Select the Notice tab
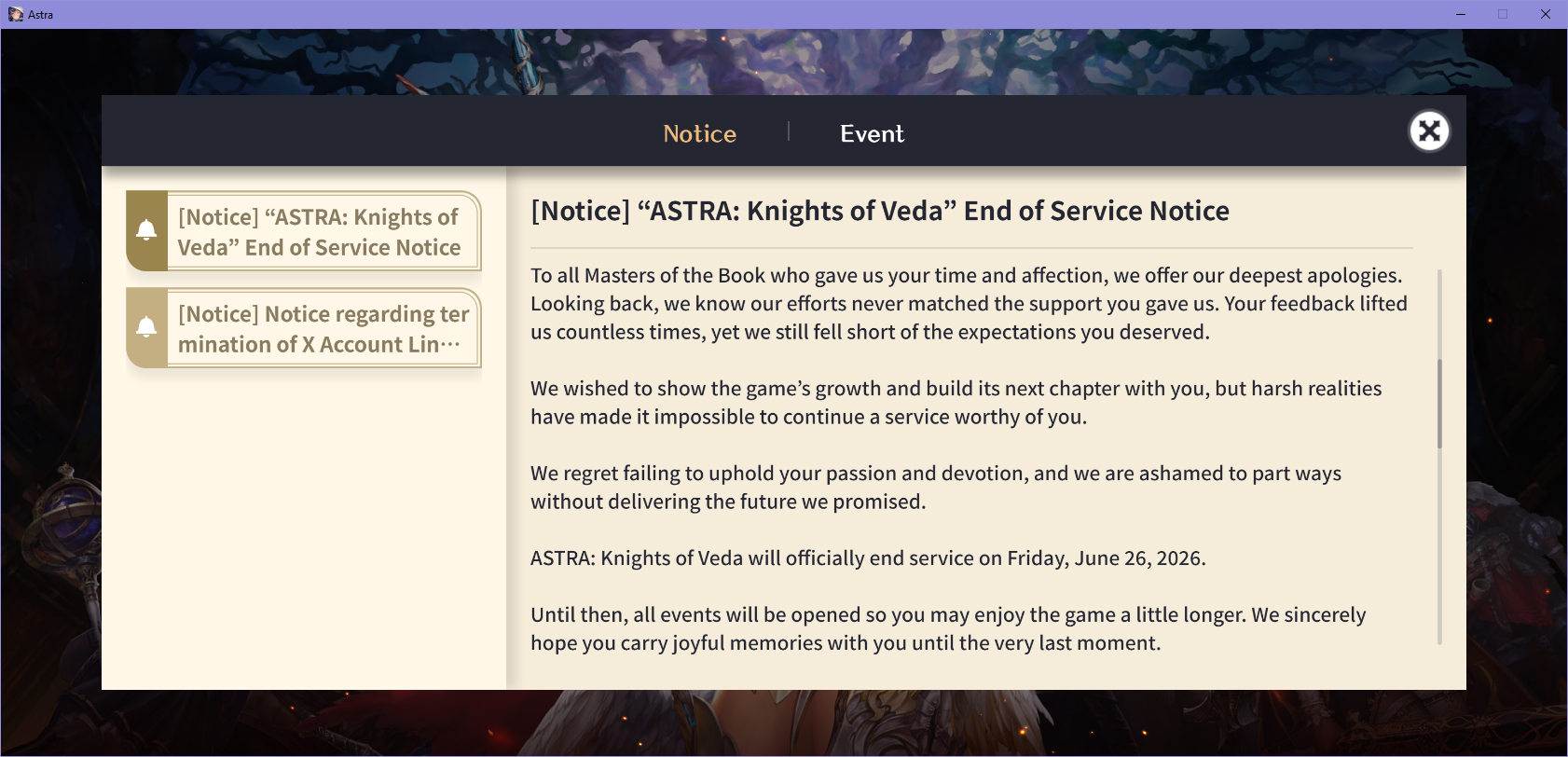This screenshot has width=1568, height=757. pos(699,133)
